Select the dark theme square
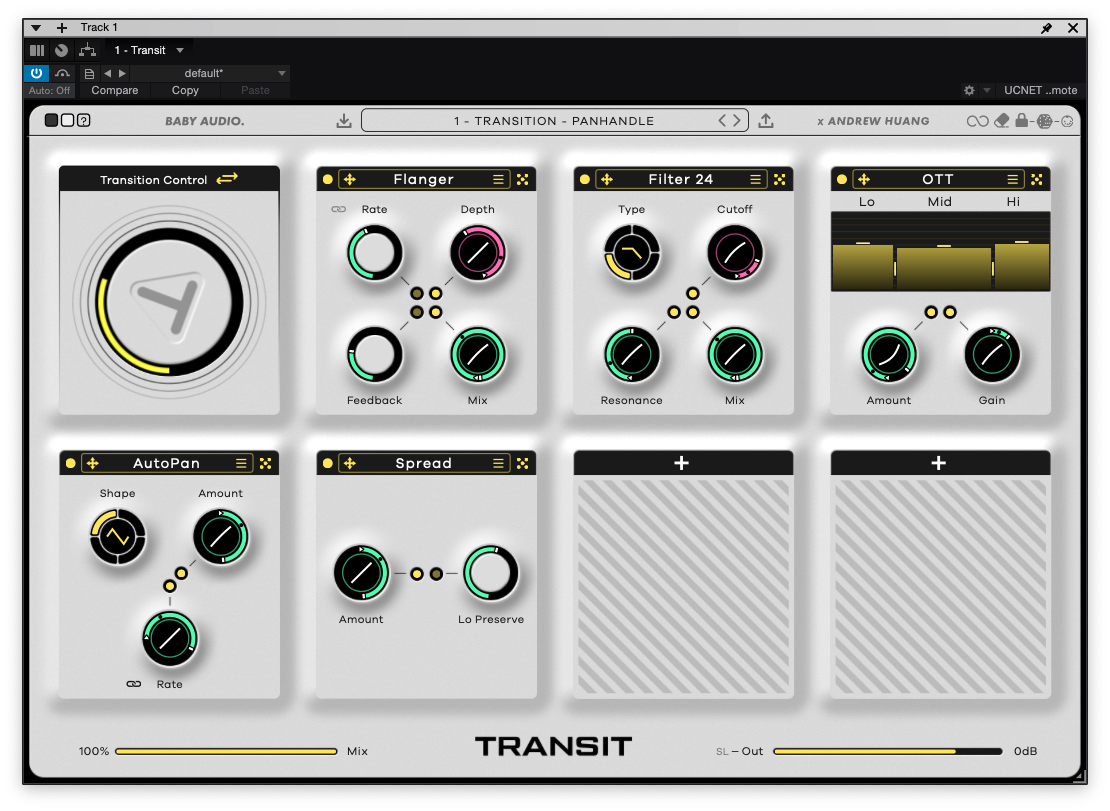Image resolution: width=1110 pixels, height=811 pixels. coord(51,120)
